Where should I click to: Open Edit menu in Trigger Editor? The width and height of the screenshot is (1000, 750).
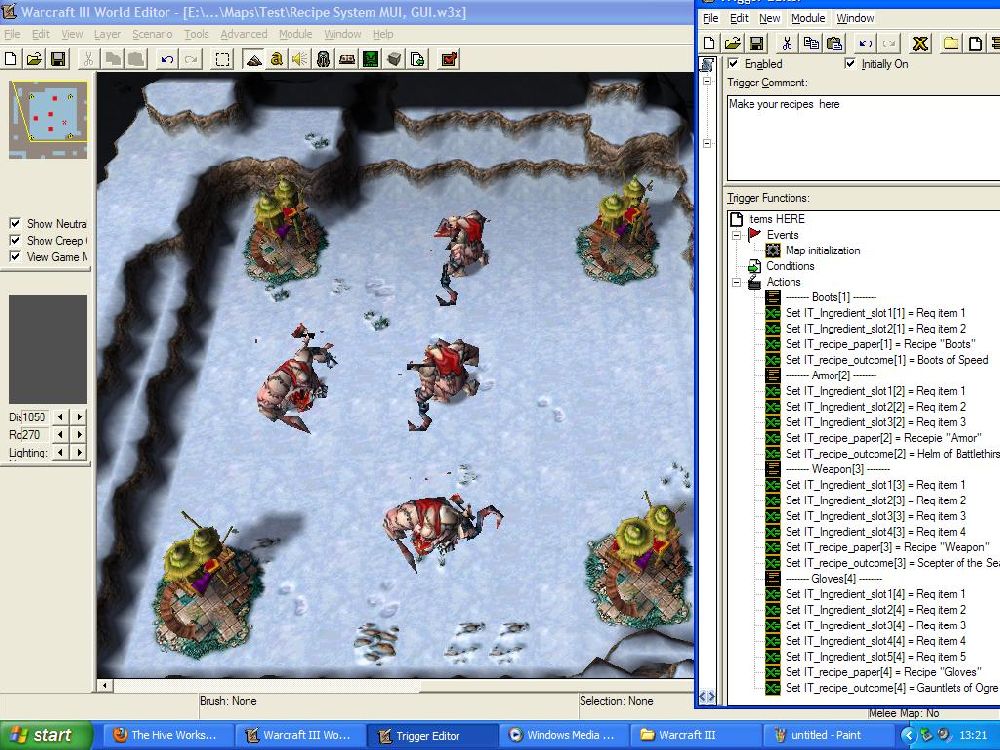click(739, 18)
